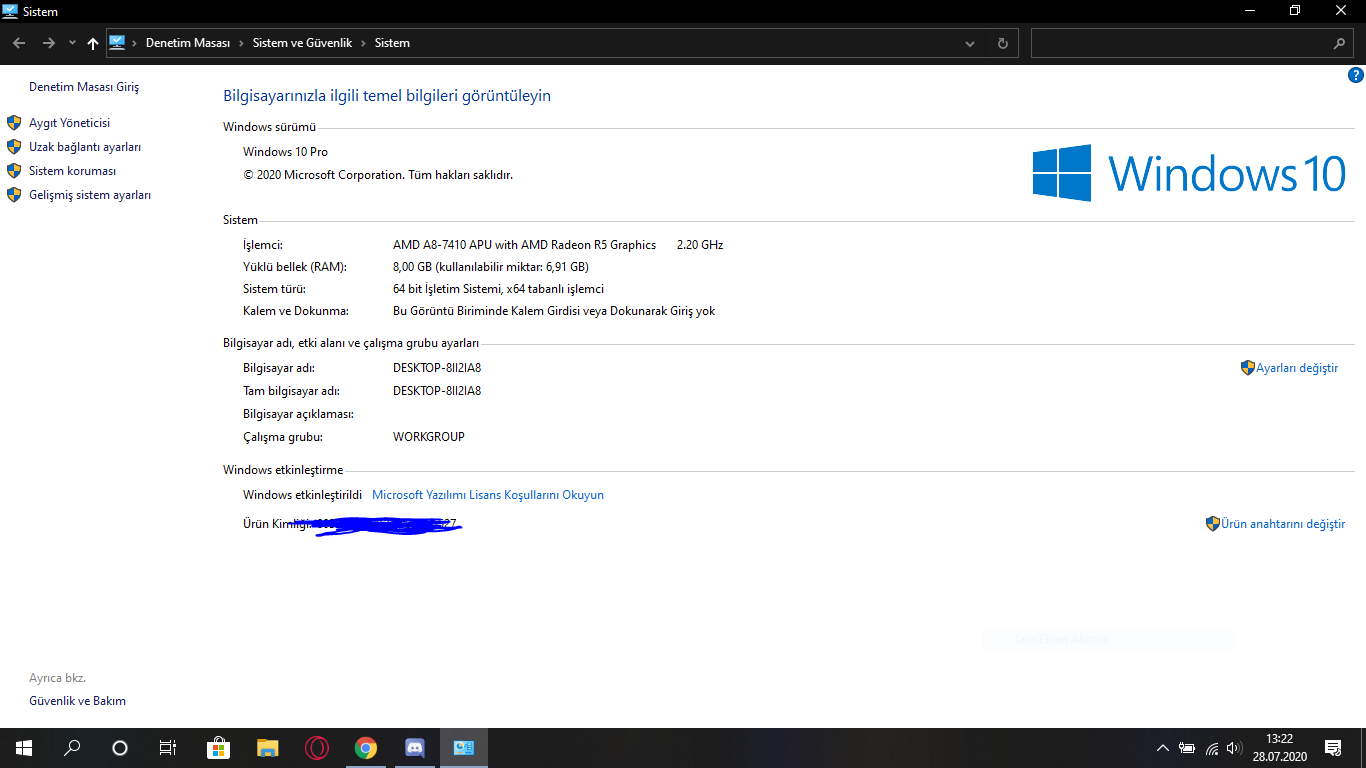Open the Windows Start menu
This screenshot has height=768, width=1366.
click(x=24, y=747)
